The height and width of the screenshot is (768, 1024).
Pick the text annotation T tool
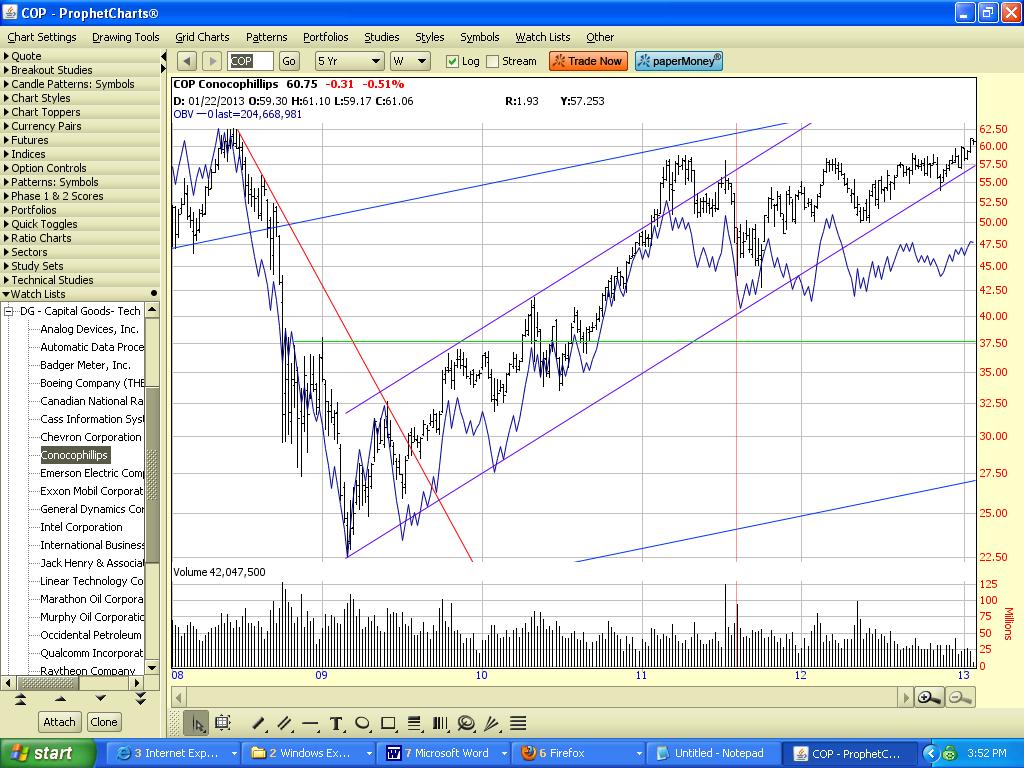click(x=336, y=724)
